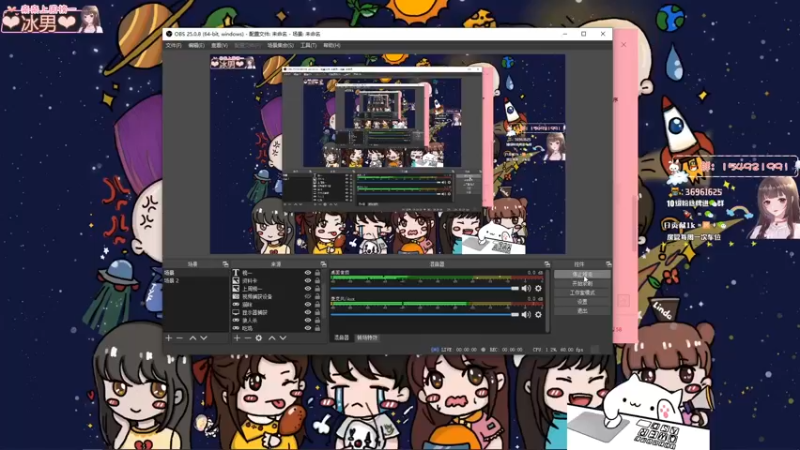Hide the 吃鸡 source with eye icon
This screenshot has width=800, height=450.
308,328
